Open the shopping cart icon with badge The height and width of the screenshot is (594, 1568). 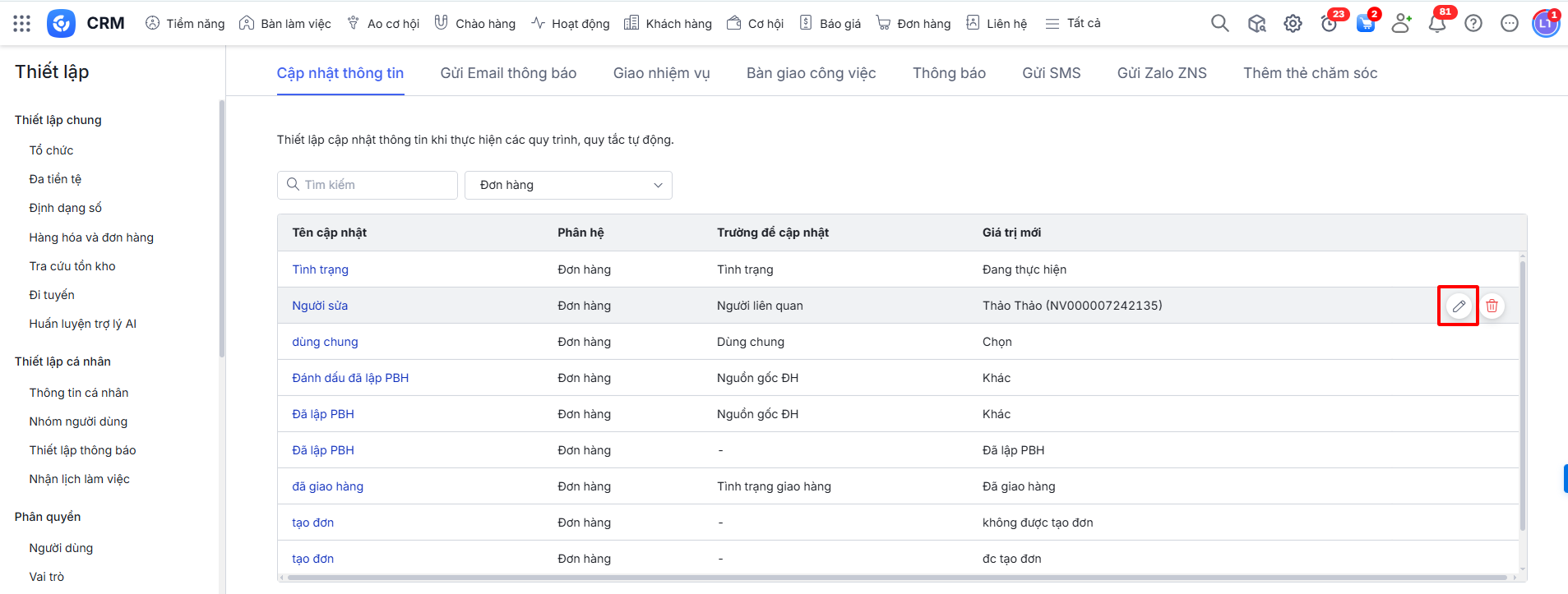(x=1365, y=24)
